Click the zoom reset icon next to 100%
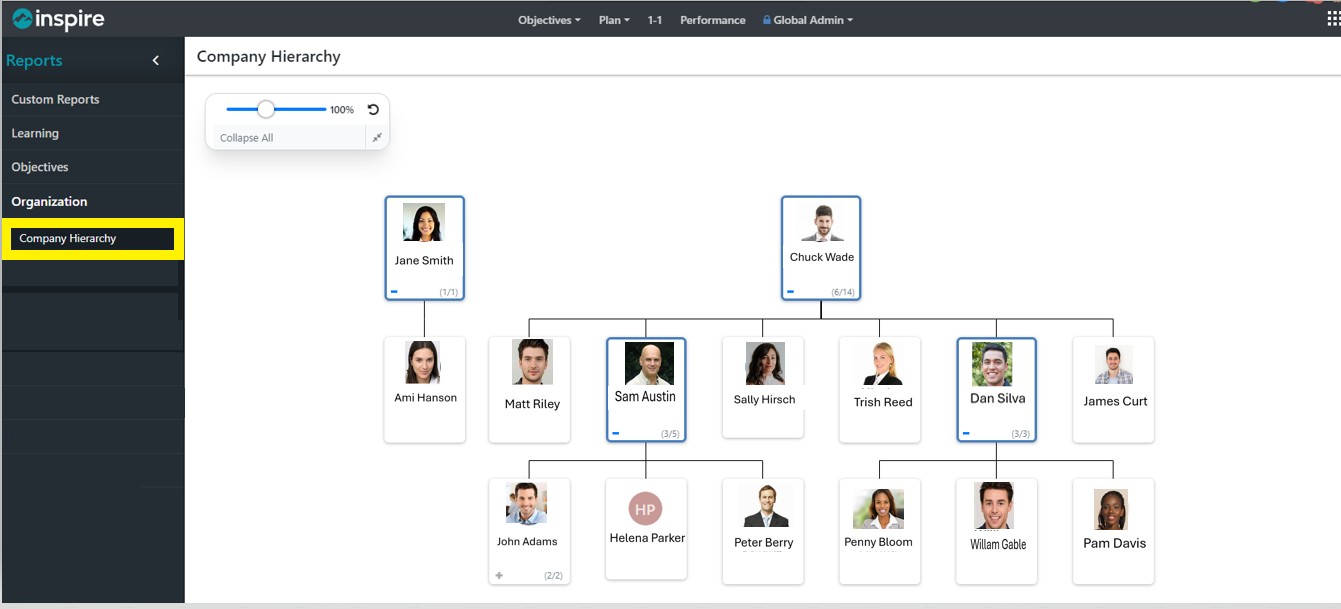 371,109
